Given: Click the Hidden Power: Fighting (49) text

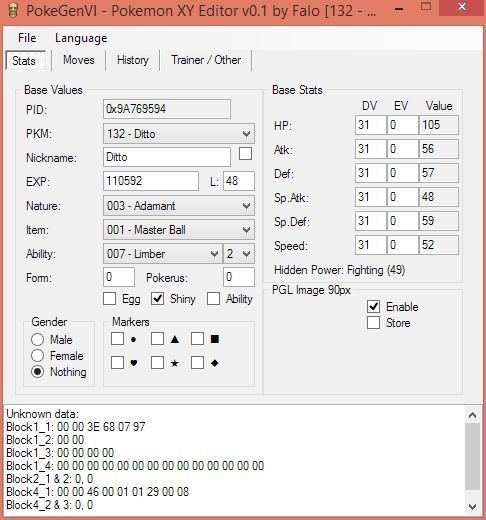Looking at the screenshot, I should click(340, 270).
